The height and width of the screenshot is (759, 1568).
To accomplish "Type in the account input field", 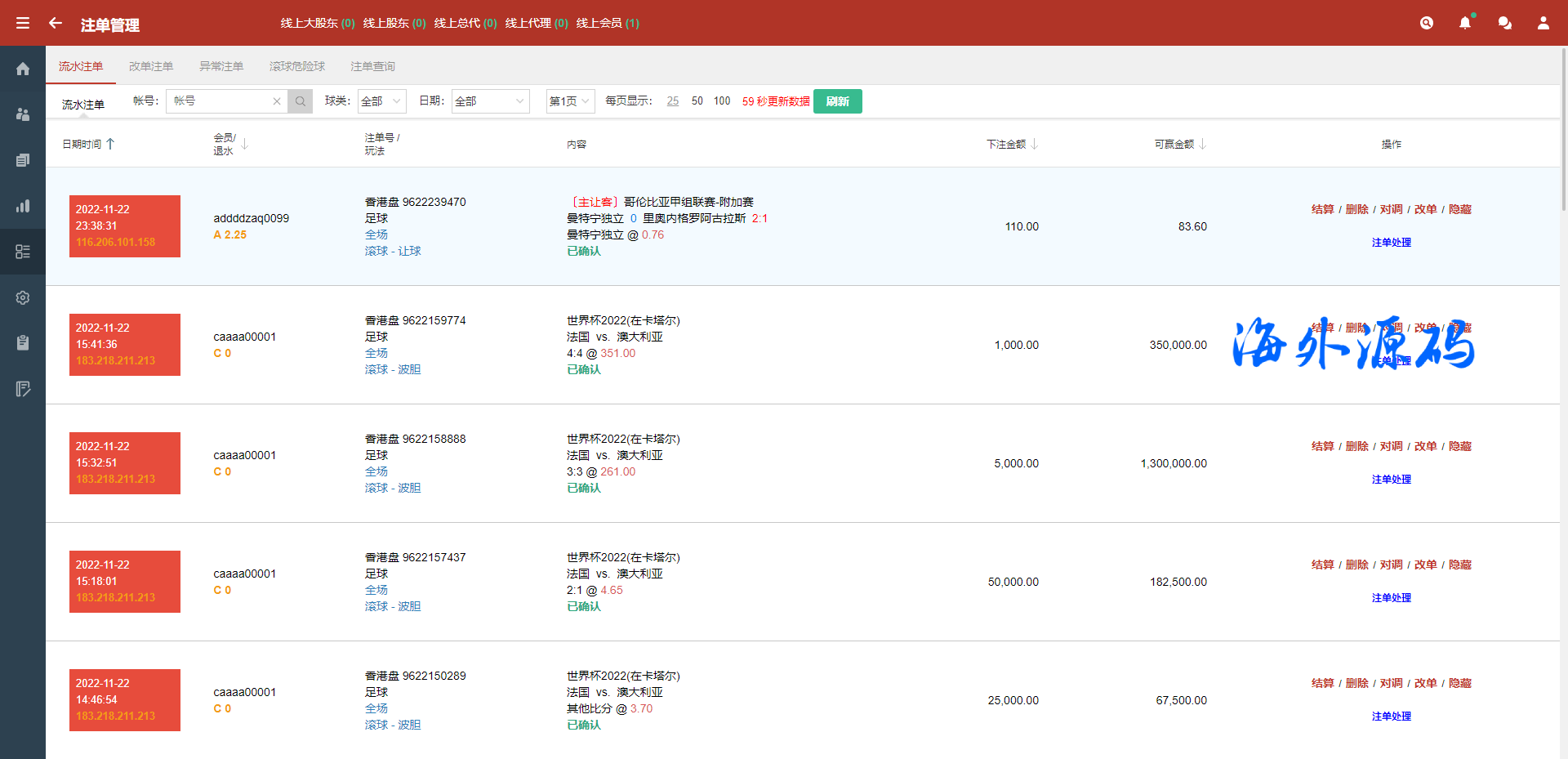I will point(220,101).
